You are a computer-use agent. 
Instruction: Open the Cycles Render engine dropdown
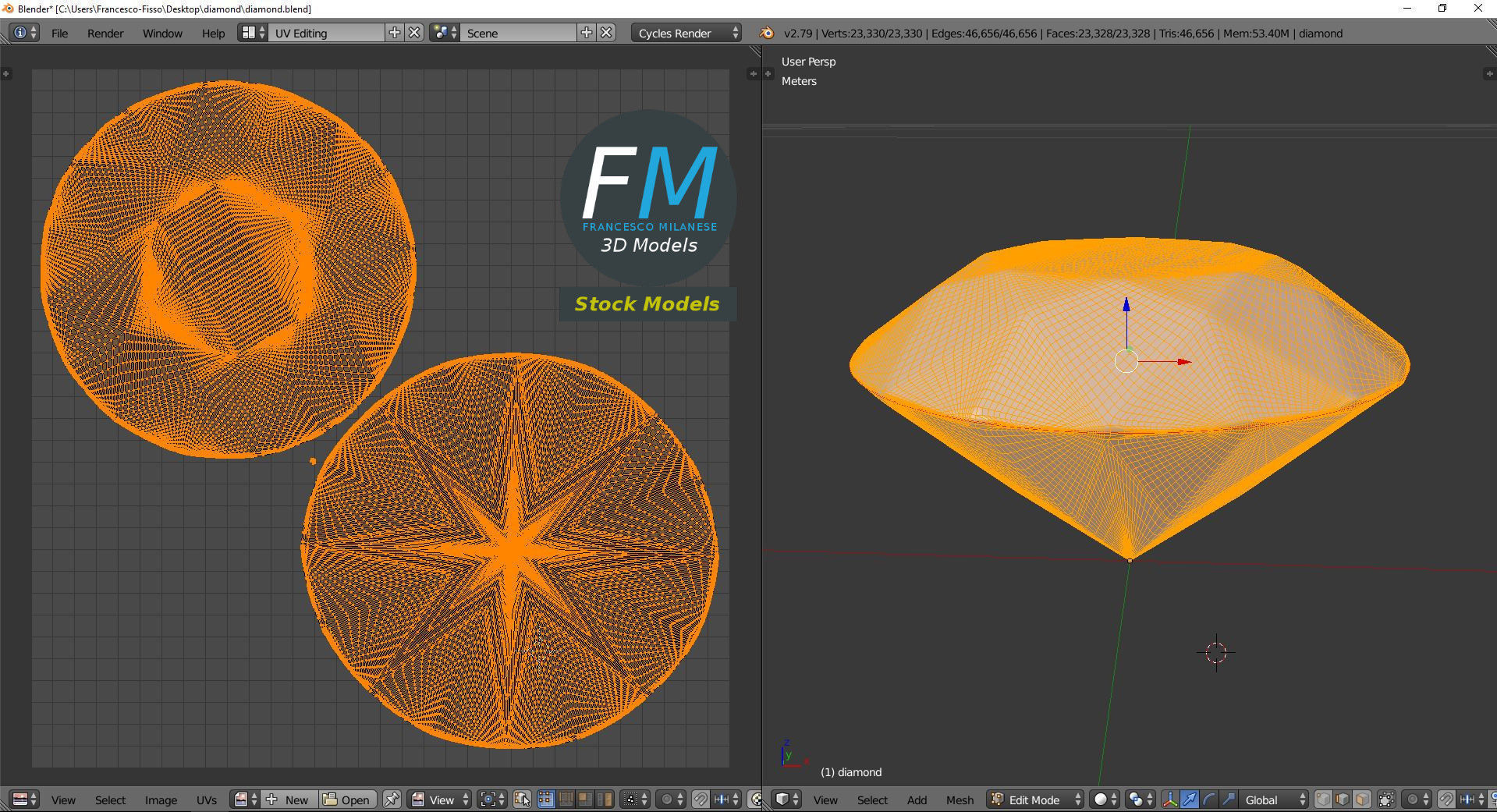point(686,33)
